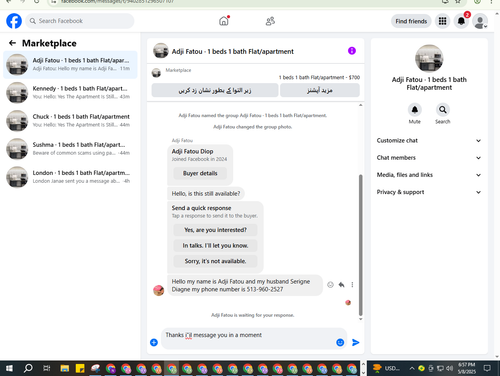Open the notifications bell
The width and height of the screenshot is (500, 376).
[x=461, y=21]
